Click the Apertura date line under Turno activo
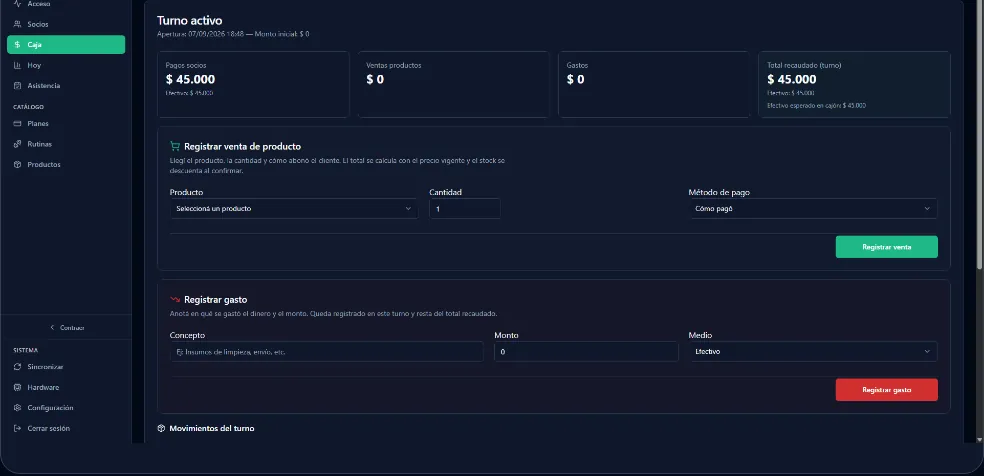 coord(233,34)
